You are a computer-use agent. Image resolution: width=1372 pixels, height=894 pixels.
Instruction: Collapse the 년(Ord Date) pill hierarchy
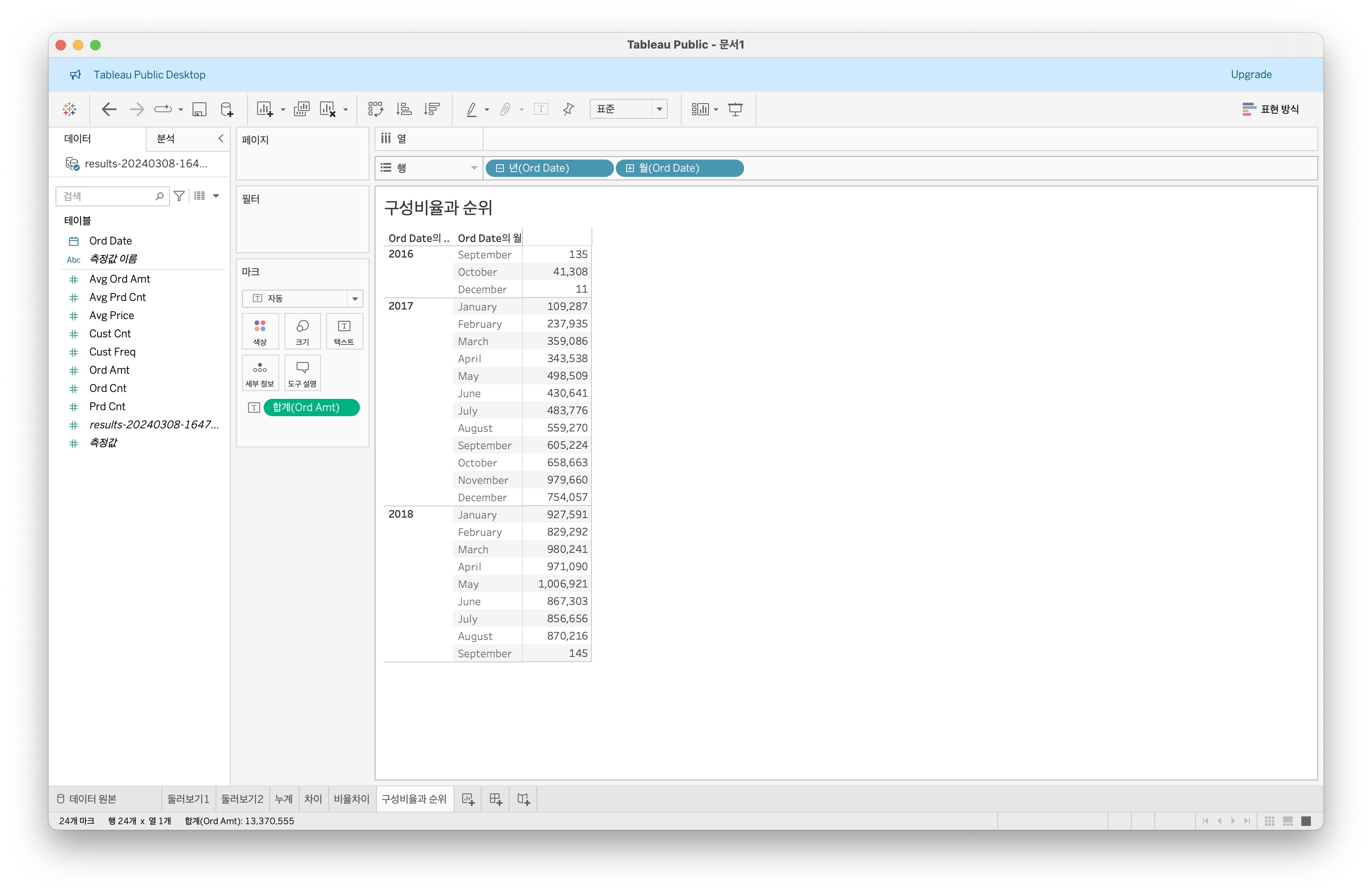[x=500, y=168]
